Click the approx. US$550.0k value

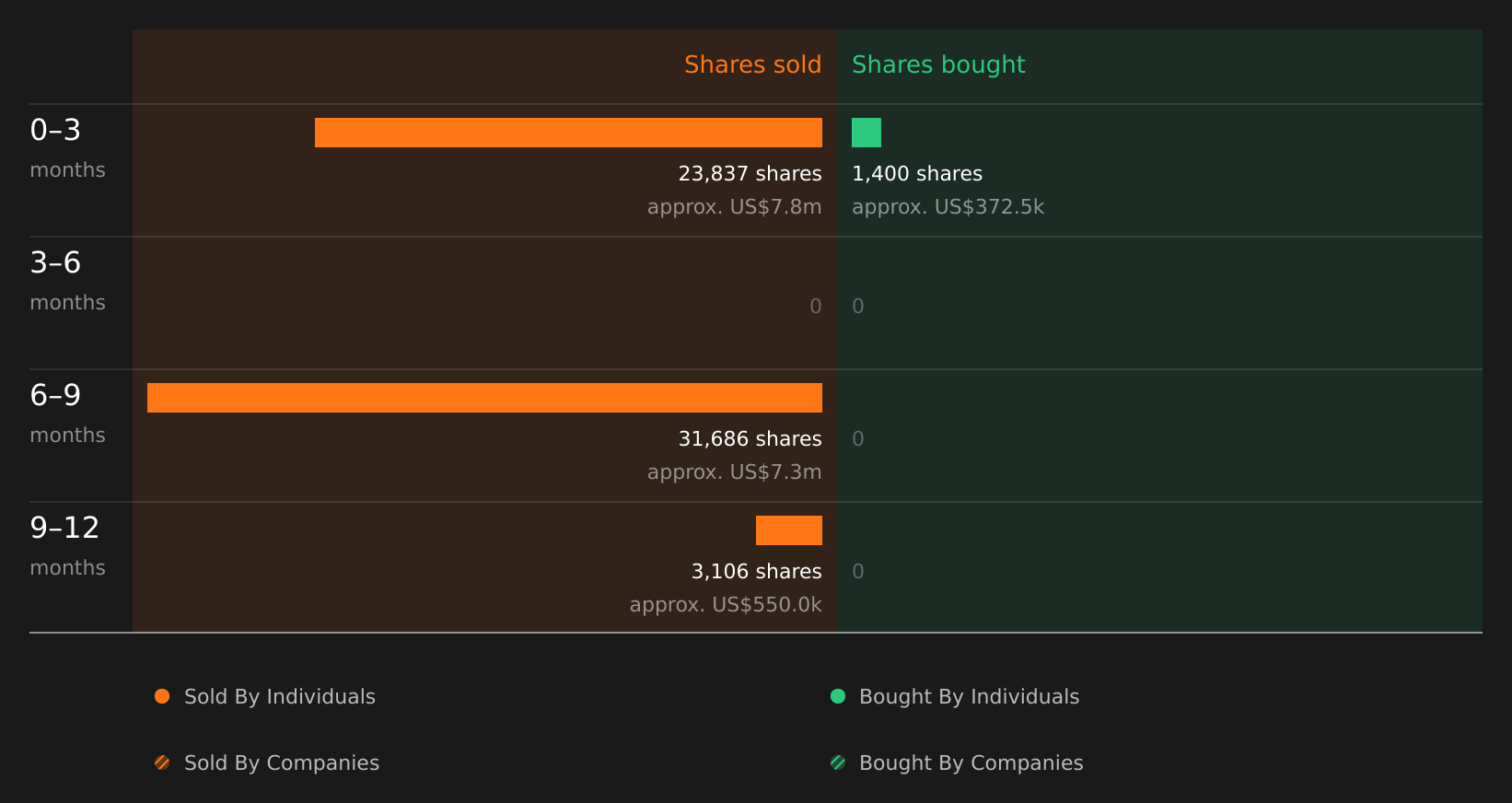tap(726, 605)
